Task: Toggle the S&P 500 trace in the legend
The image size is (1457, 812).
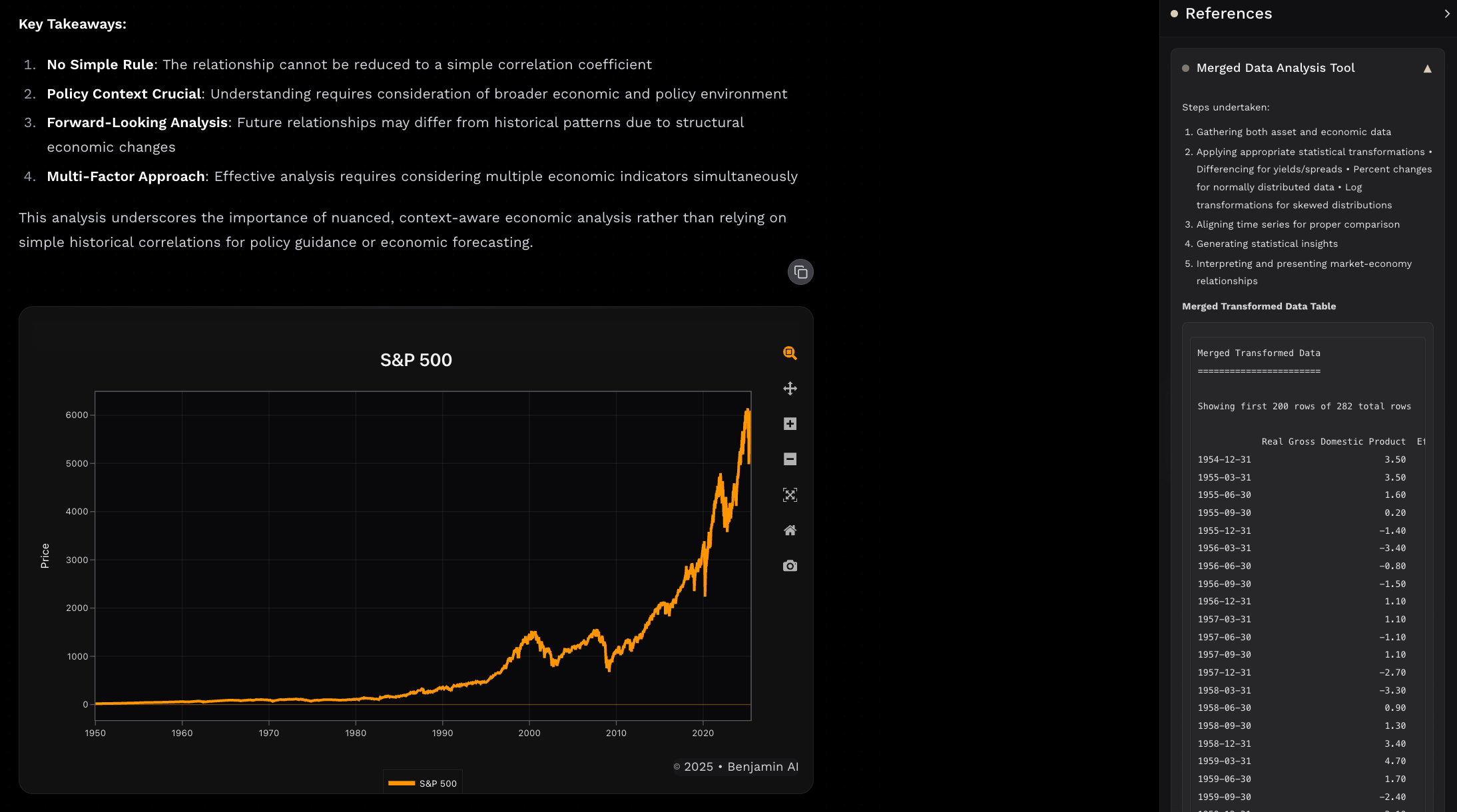Action: click(422, 782)
